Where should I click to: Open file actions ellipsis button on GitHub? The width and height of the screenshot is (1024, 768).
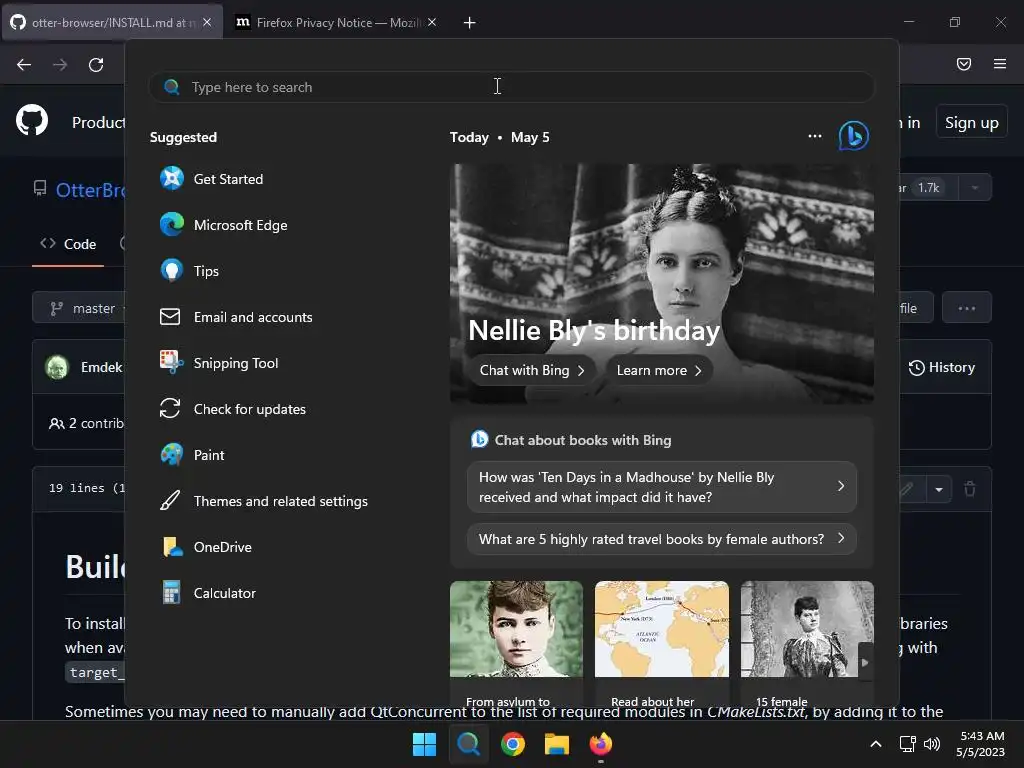click(x=967, y=308)
